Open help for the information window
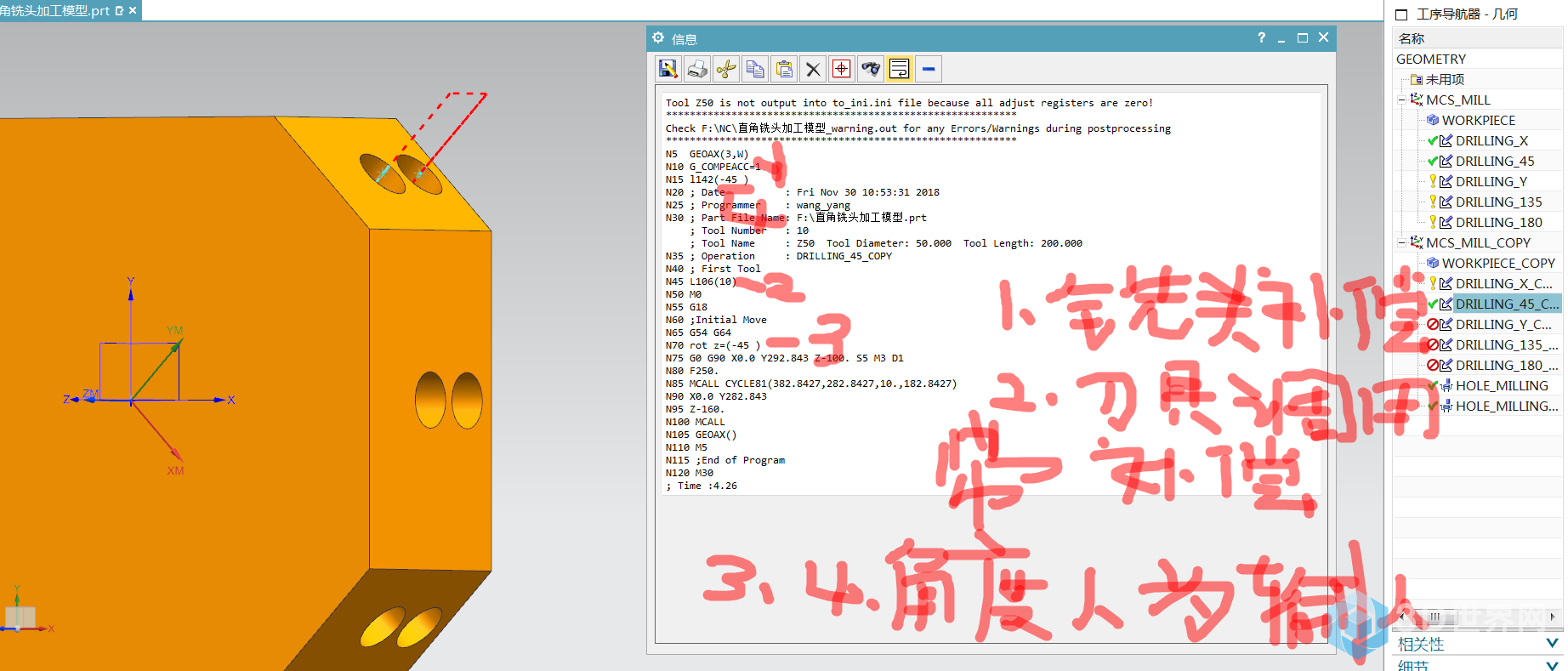 coord(1261,37)
